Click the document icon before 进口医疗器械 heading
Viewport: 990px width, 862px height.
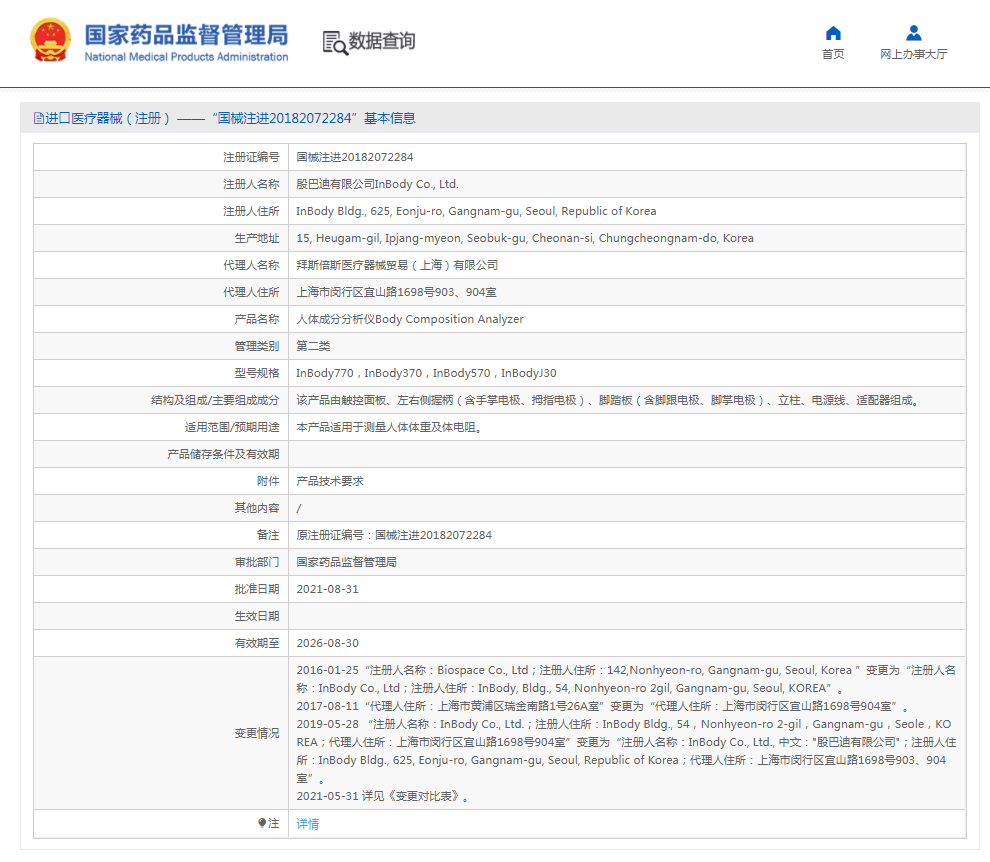point(39,118)
